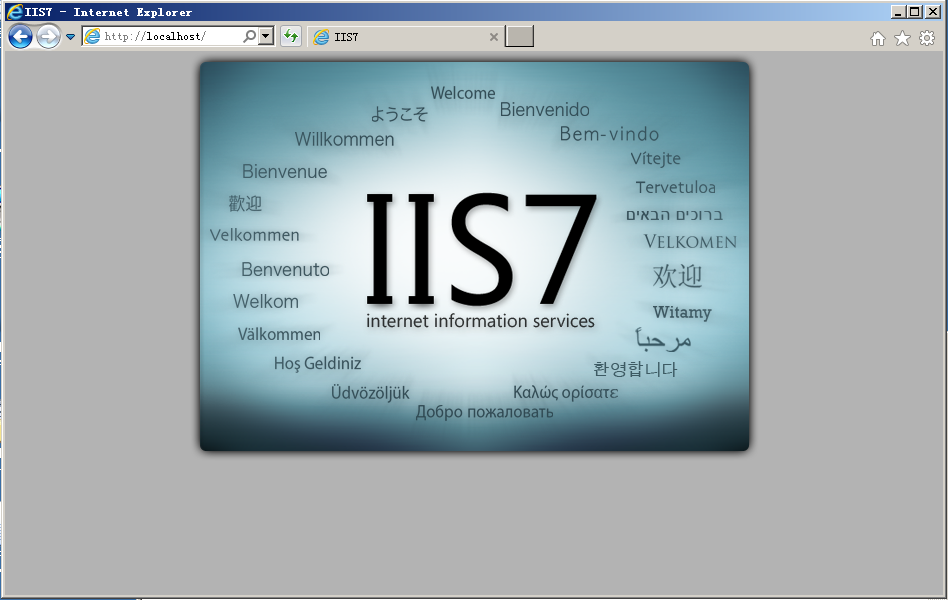Image resolution: width=948 pixels, height=600 pixels.
Task: Open the Tools gear menu
Action: (927, 39)
